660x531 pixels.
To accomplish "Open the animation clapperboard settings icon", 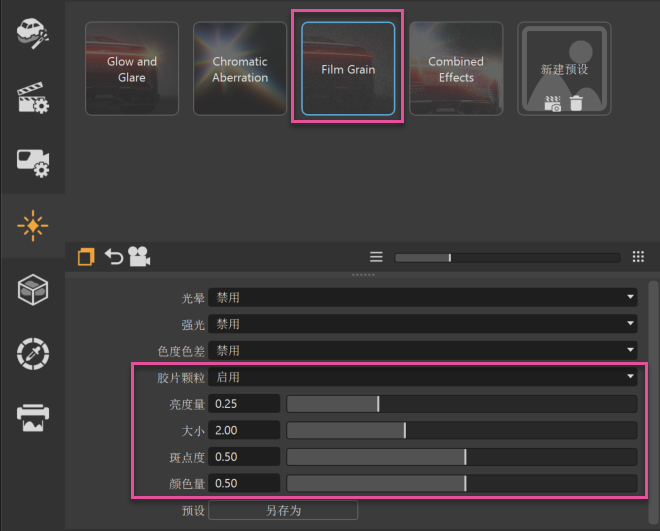I will pyautogui.click(x=33, y=98).
